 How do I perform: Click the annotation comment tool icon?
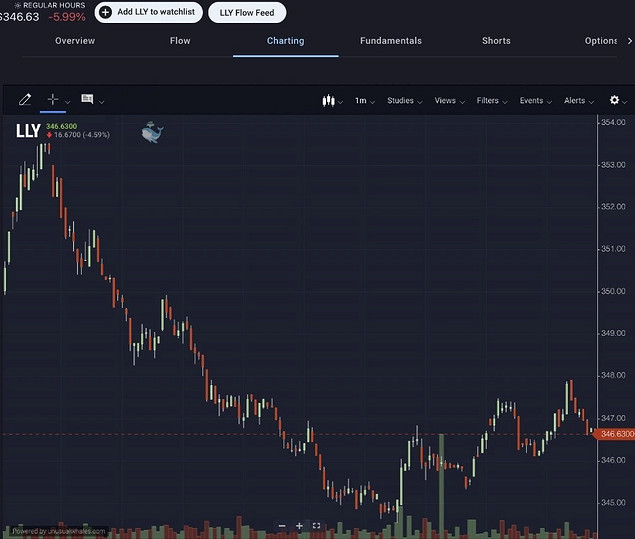(87, 100)
